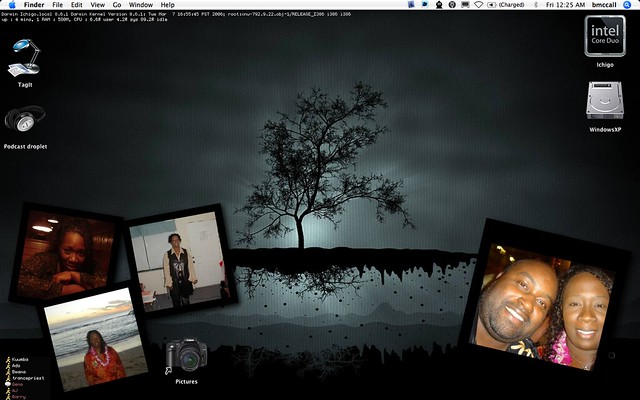Click beach photo with woman in orange

(95, 339)
